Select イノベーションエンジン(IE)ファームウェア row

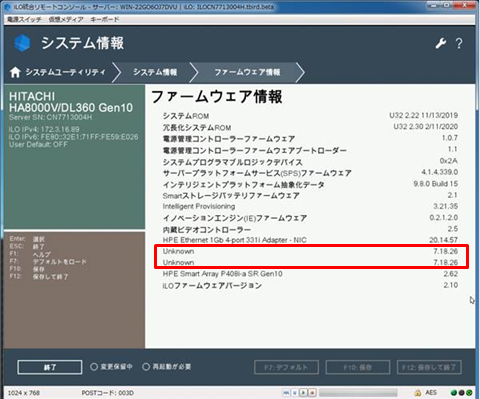point(310,218)
